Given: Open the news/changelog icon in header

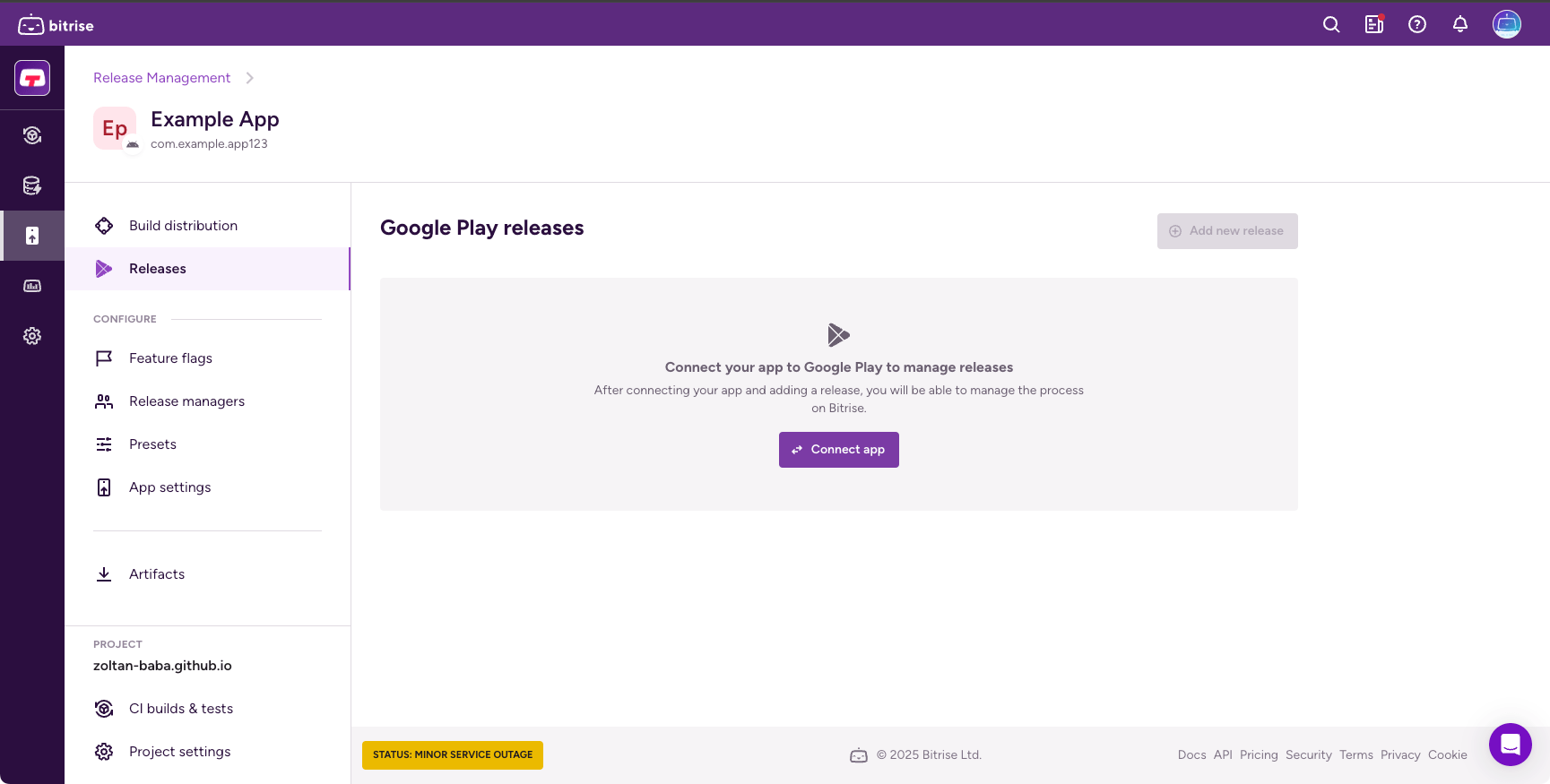Looking at the screenshot, I should click(1374, 25).
